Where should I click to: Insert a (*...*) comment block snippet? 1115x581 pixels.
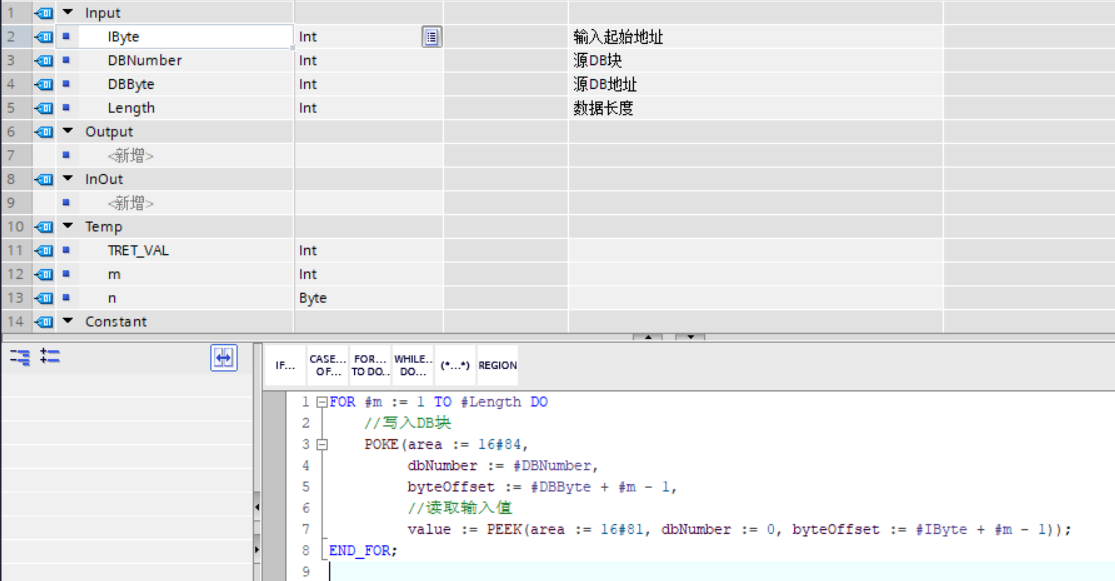(x=455, y=363)
